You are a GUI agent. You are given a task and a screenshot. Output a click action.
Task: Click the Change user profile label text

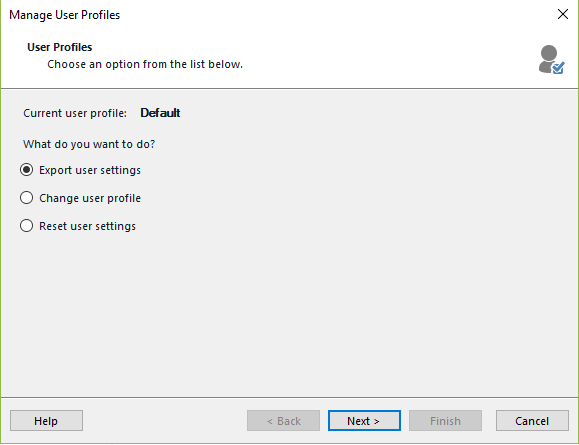(90, 198)
